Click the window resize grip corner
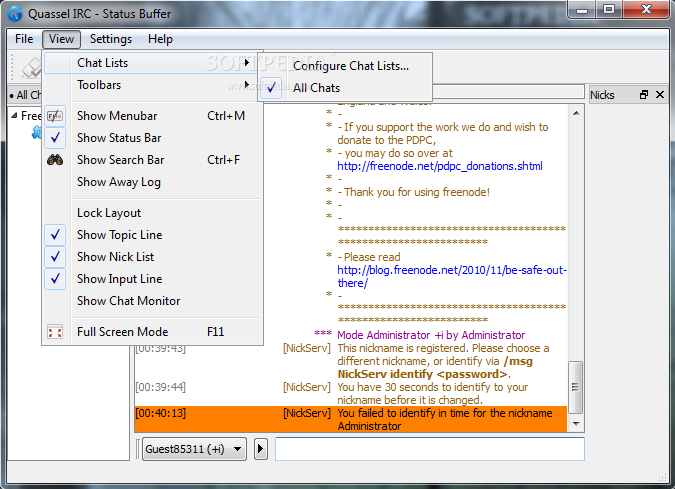This screenshot has width=675, height=489. click(x=663, y=478)
